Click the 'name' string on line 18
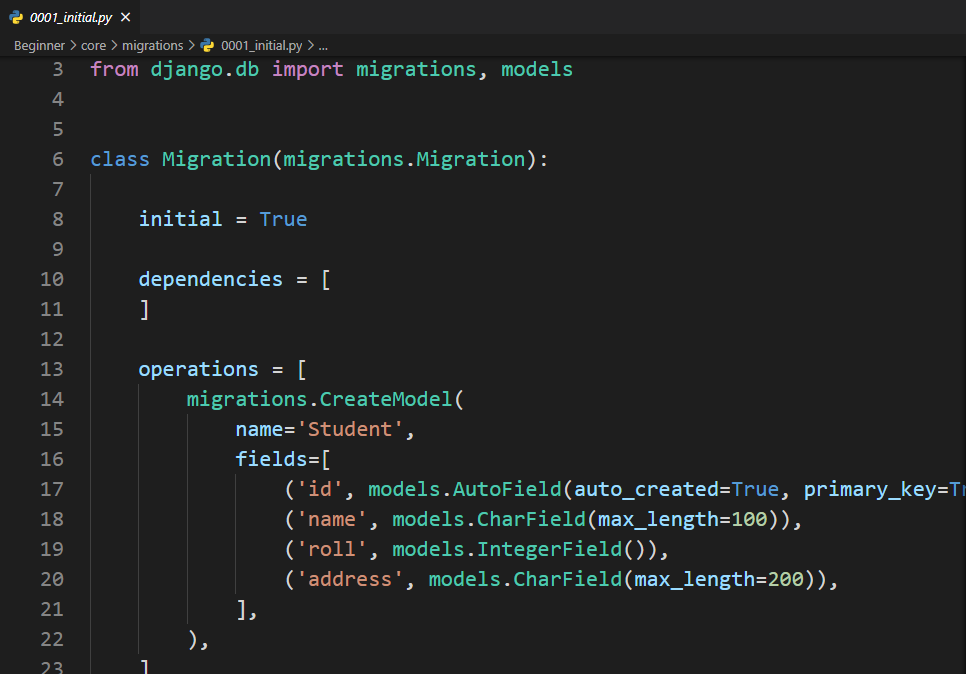Viewport: 966px width, 674px height. (x=331, y=519)
